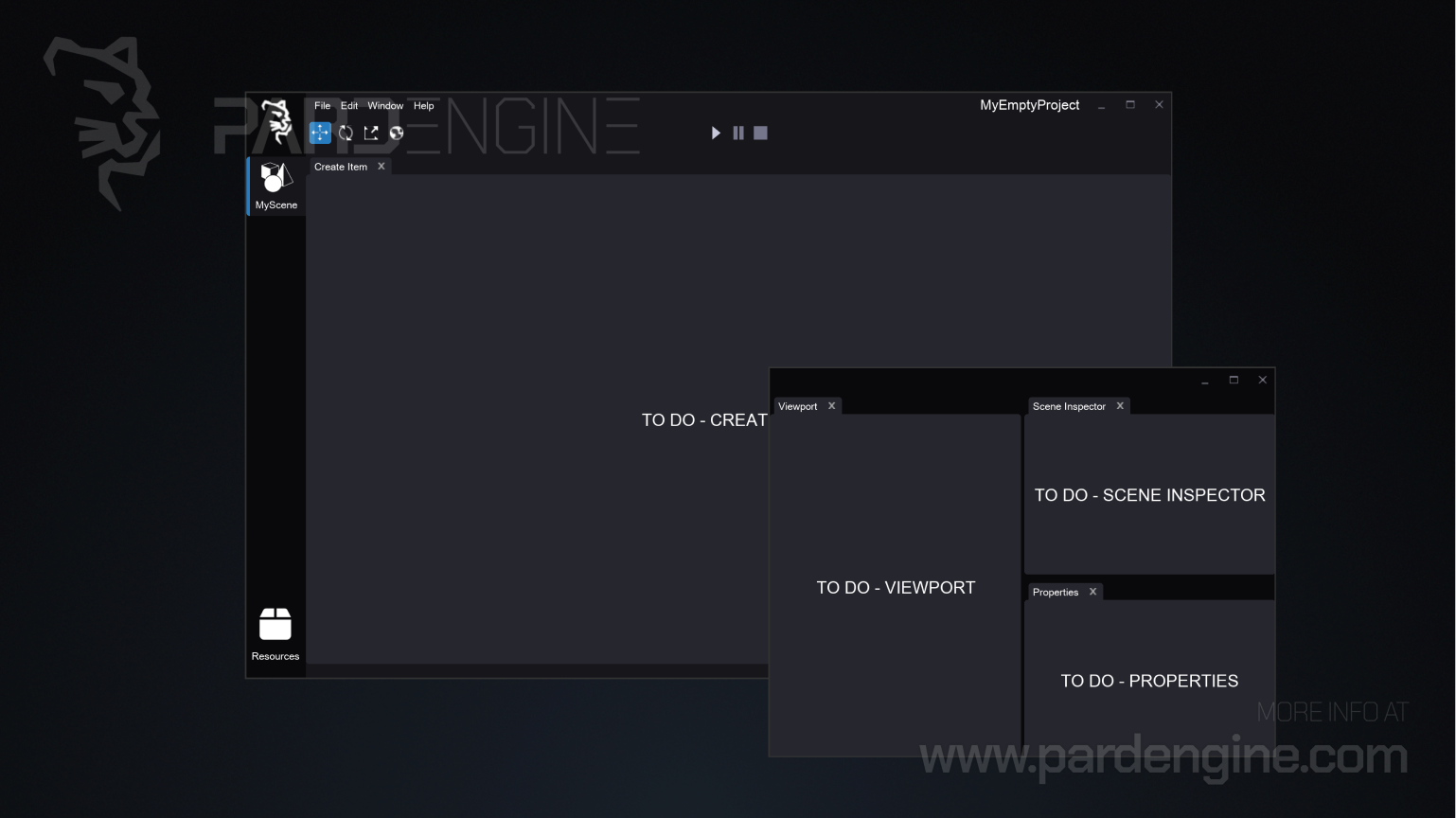
Task: Stop playback with the square button
Action: pyautogui.click(x=760, y=133)
